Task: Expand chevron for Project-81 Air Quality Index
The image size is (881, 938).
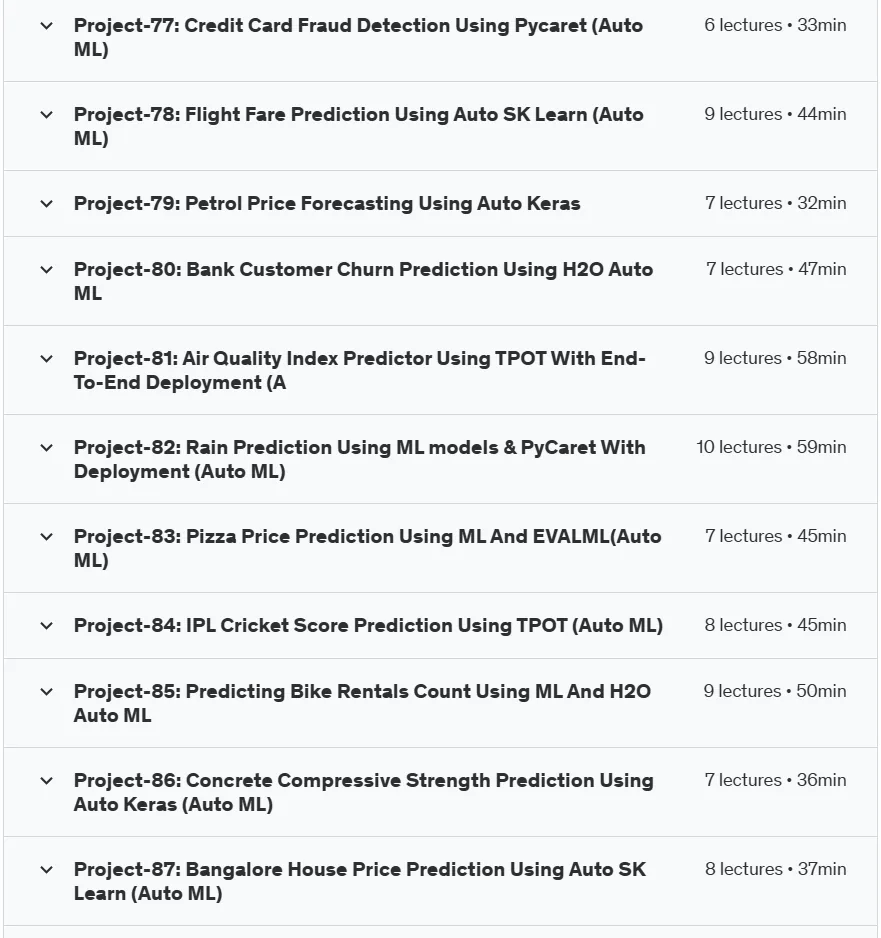Action: [47, 359]
